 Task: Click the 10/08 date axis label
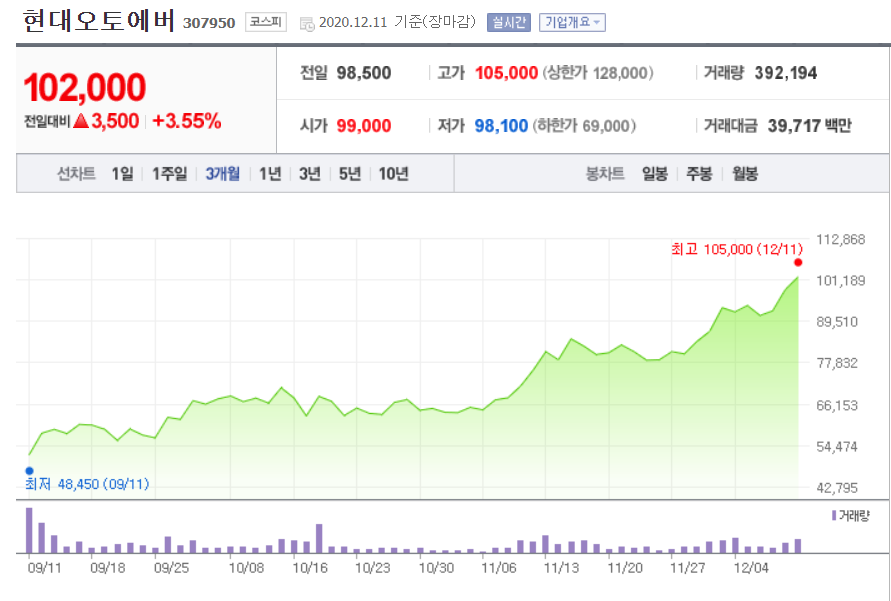tap(246, 568)
